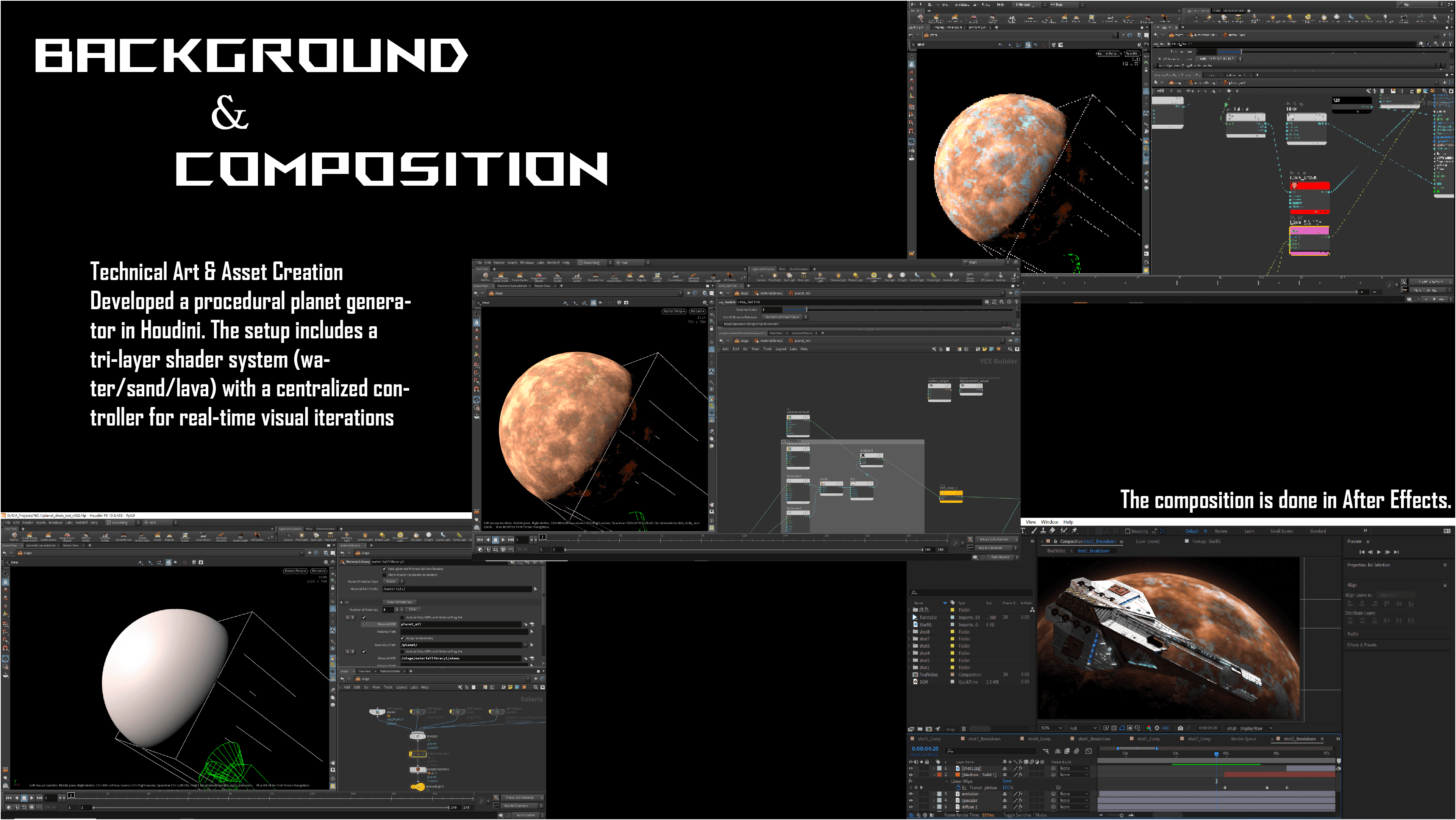Select the Type tool in After Effects
The width and height of the screenshot is (1456, 820).
point(1023,531)
